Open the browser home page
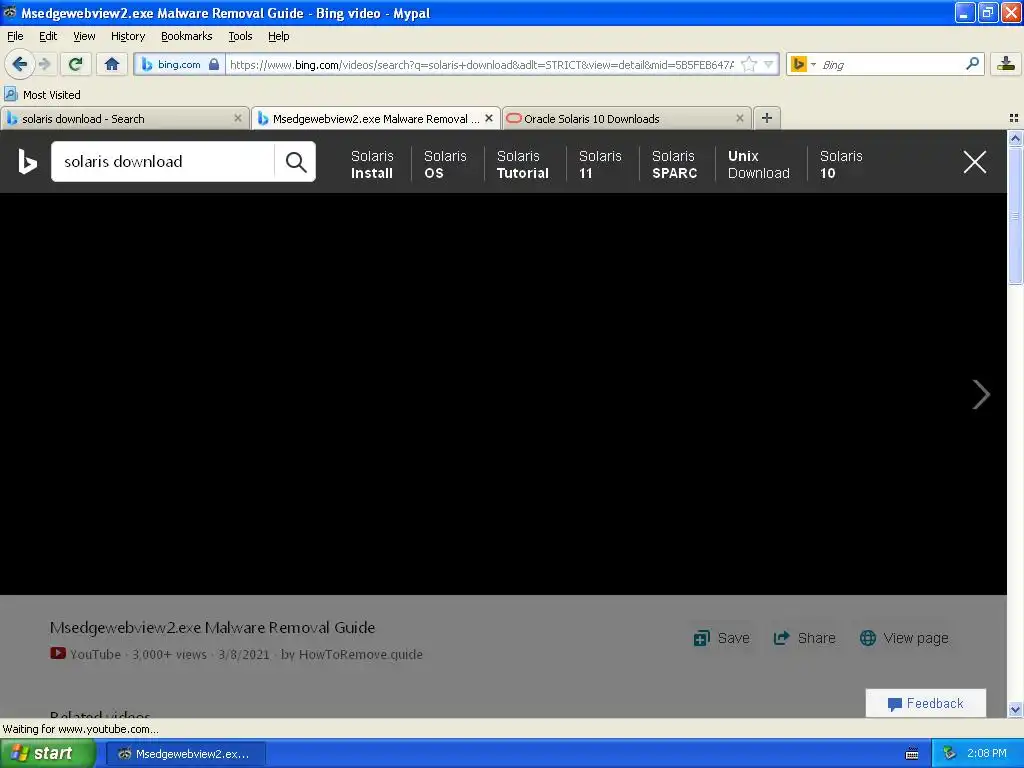Viewport: 1024px width, 768px height. [112, 64]
